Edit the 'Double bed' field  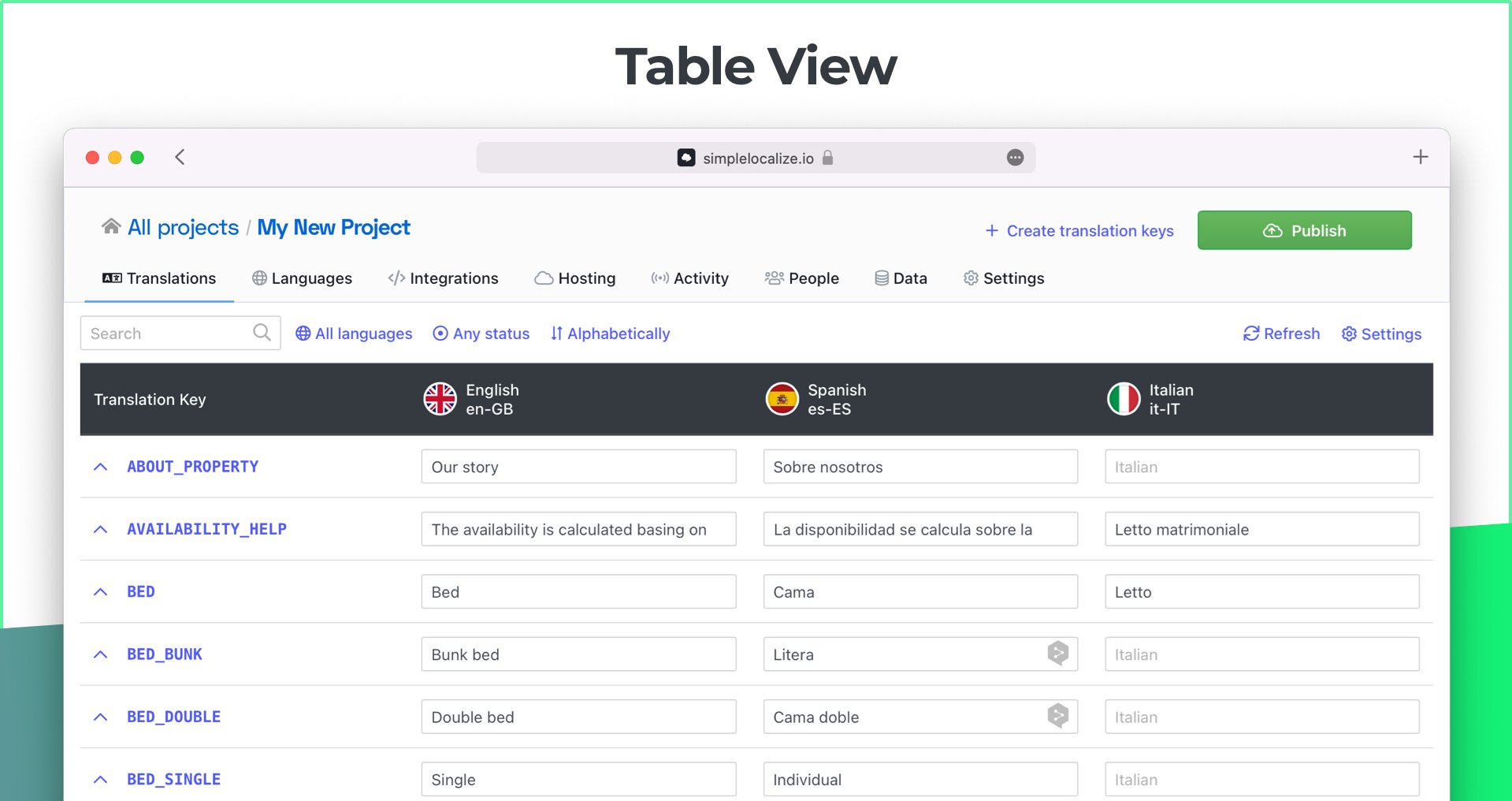pyautogui.click(x=578, y=717)
